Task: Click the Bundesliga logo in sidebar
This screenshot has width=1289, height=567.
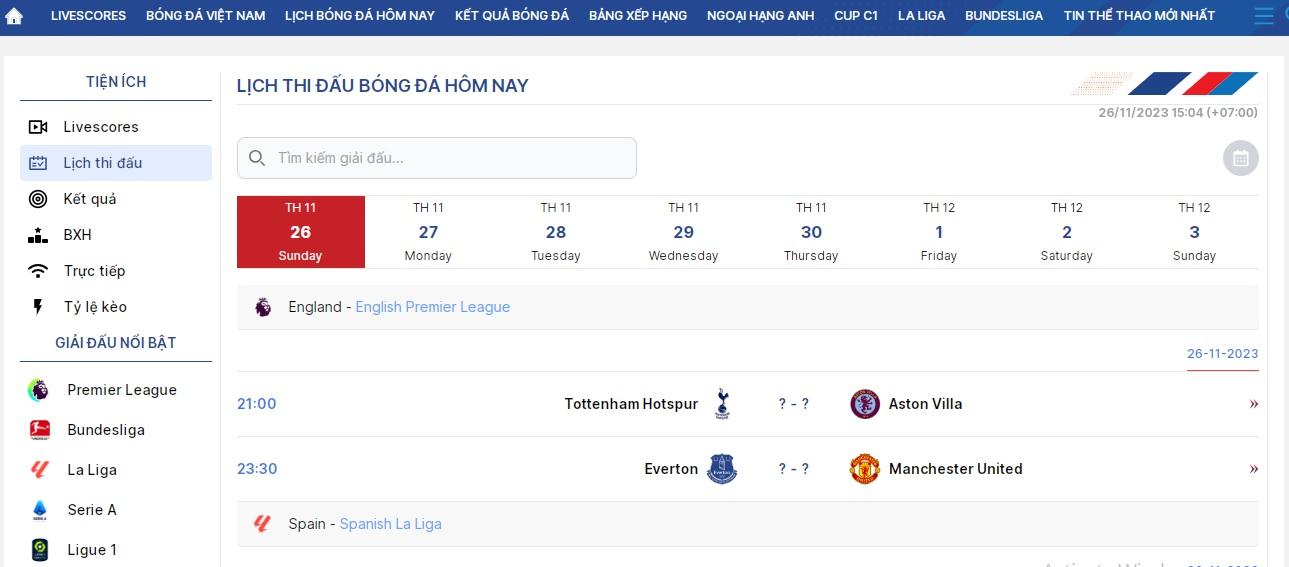Action: tap(40, 430)
